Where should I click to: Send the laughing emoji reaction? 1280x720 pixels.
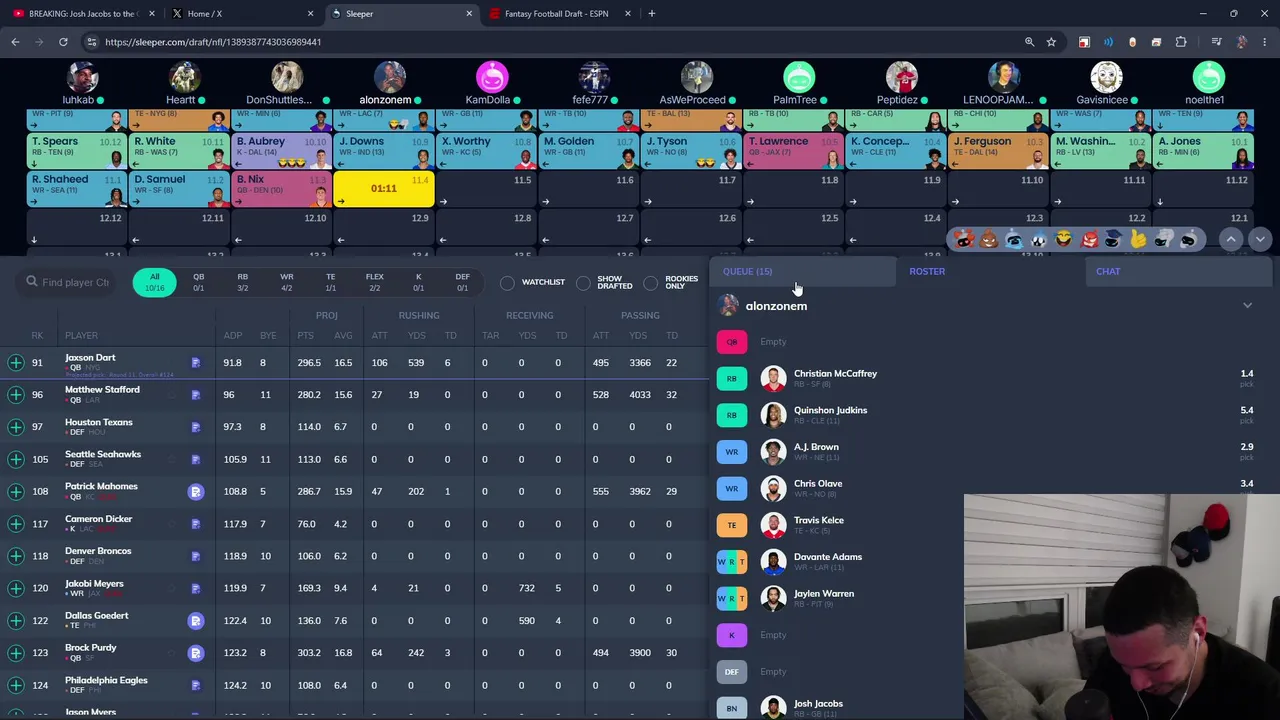click(1063, 239)
